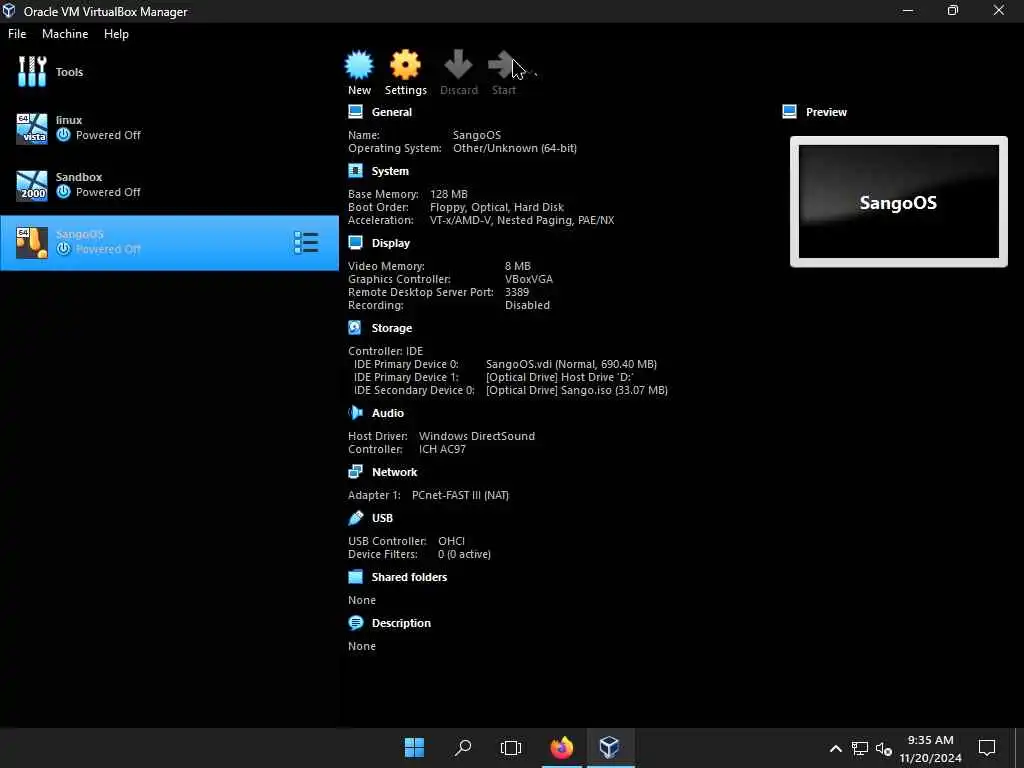
Task: Open the Display section header
Action: tap(391, 243)
